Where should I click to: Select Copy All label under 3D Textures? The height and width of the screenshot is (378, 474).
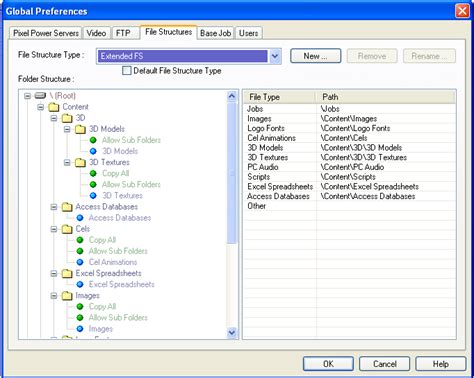pyautogui.click(x=115, y=173)
